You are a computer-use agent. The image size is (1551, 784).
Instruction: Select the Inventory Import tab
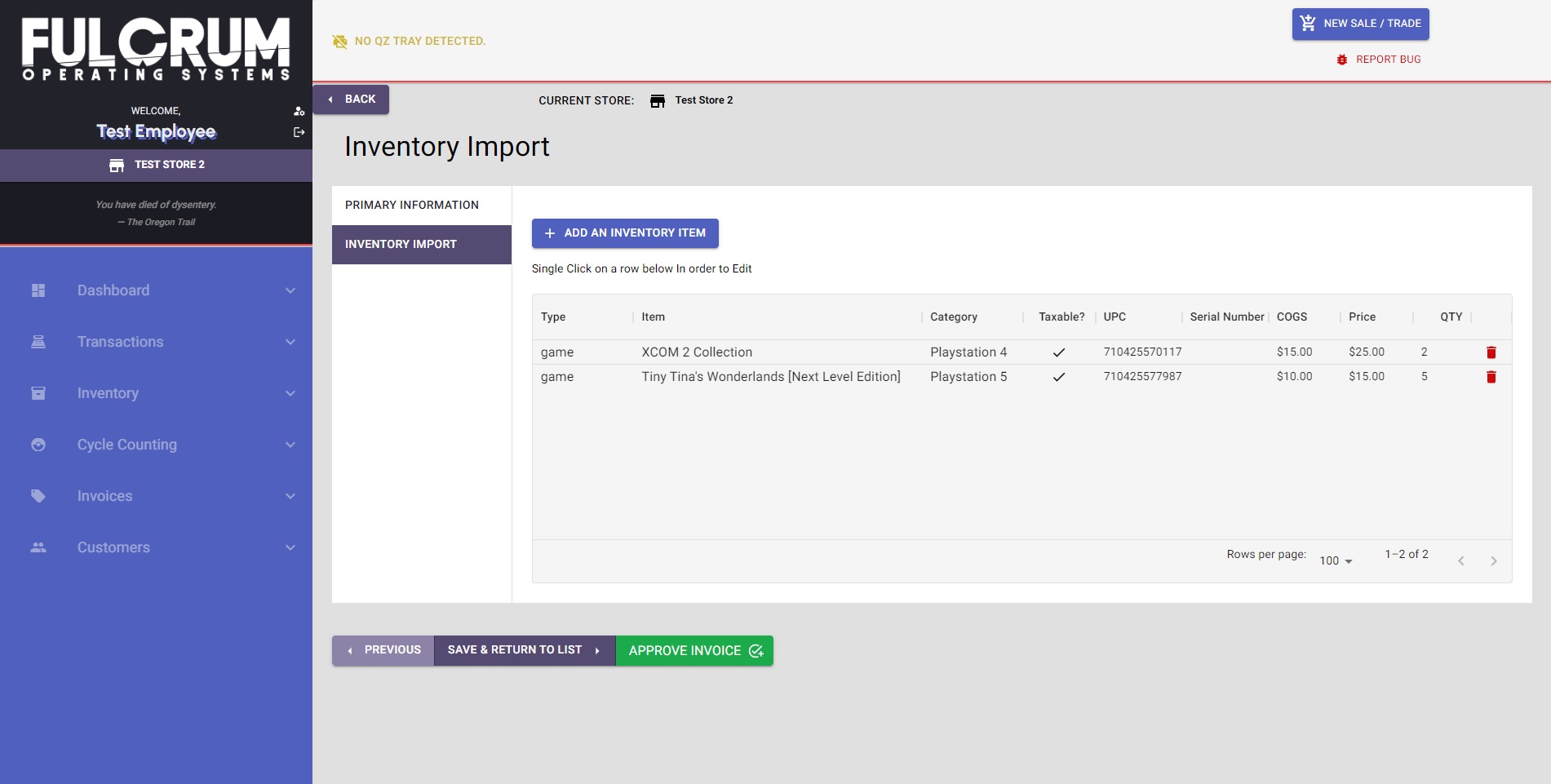401,244
